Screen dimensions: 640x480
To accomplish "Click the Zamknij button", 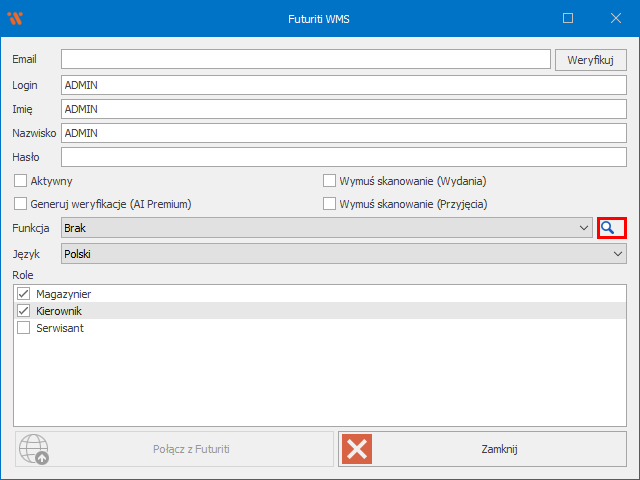I will pos(483,449).
